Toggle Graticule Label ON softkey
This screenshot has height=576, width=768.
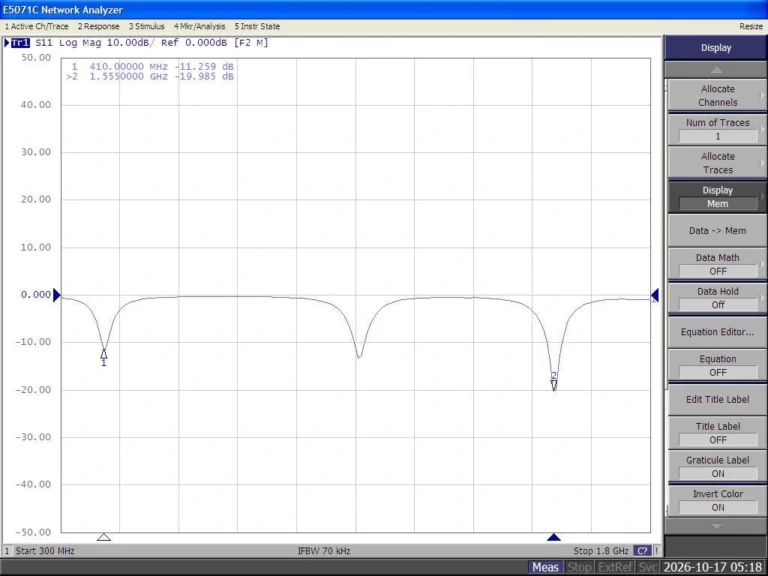click(717, 467)
